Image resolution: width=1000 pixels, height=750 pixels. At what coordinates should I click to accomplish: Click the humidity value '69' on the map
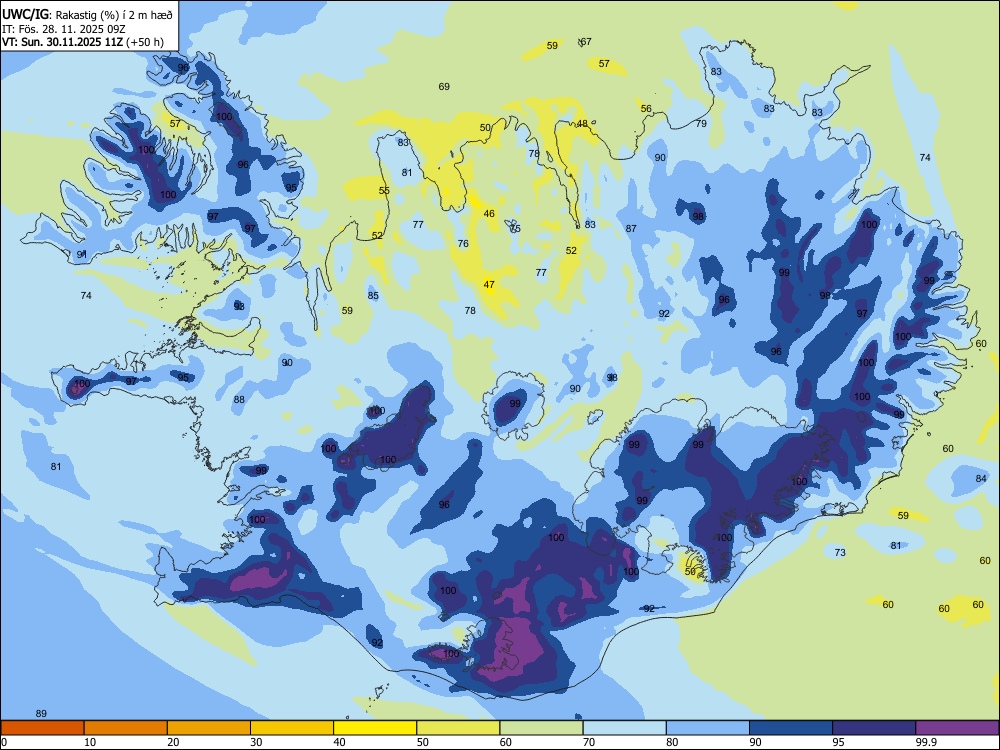click(444, 86)
